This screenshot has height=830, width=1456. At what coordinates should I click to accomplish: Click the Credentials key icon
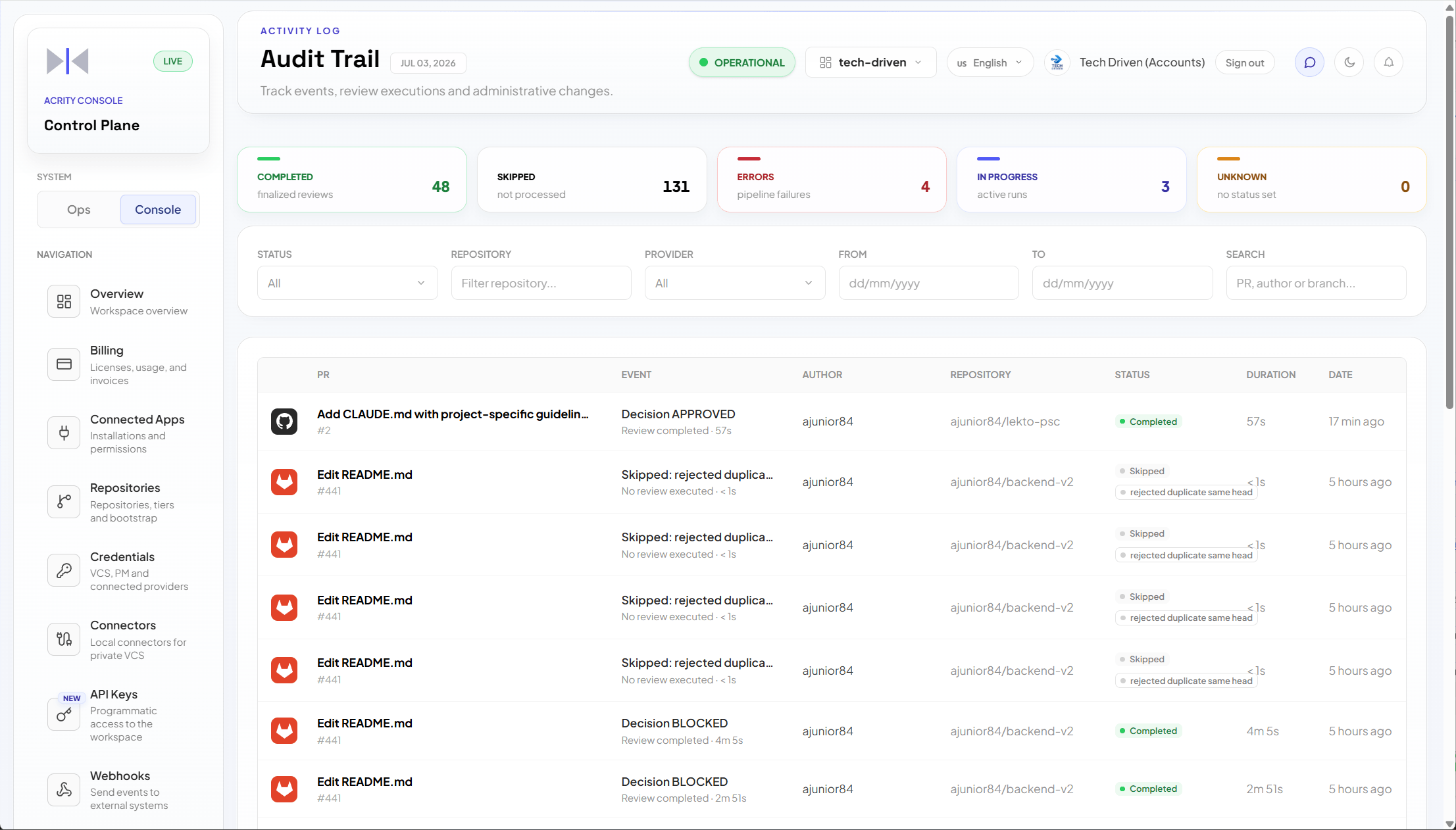64,570
